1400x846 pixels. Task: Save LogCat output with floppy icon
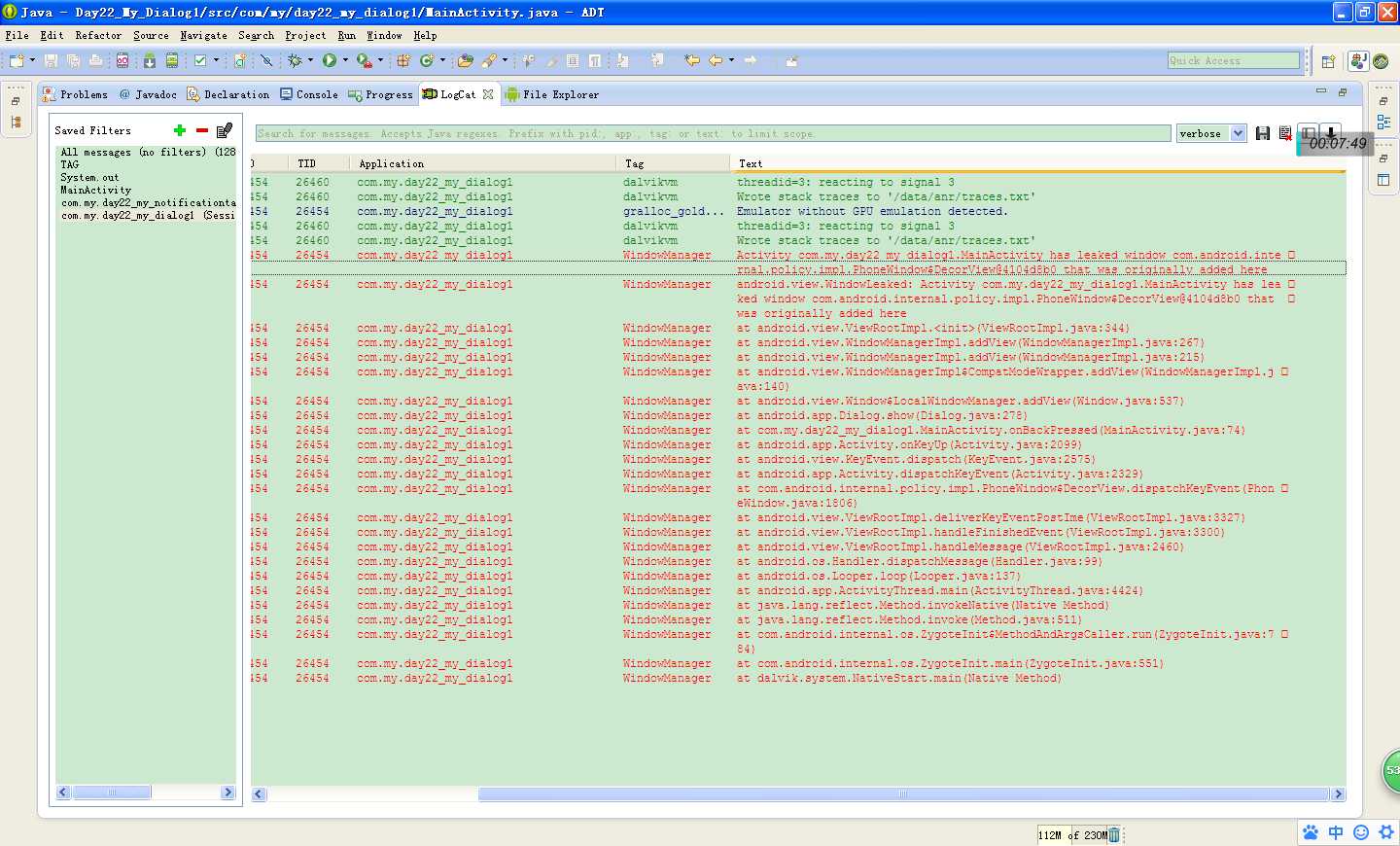1263,133
